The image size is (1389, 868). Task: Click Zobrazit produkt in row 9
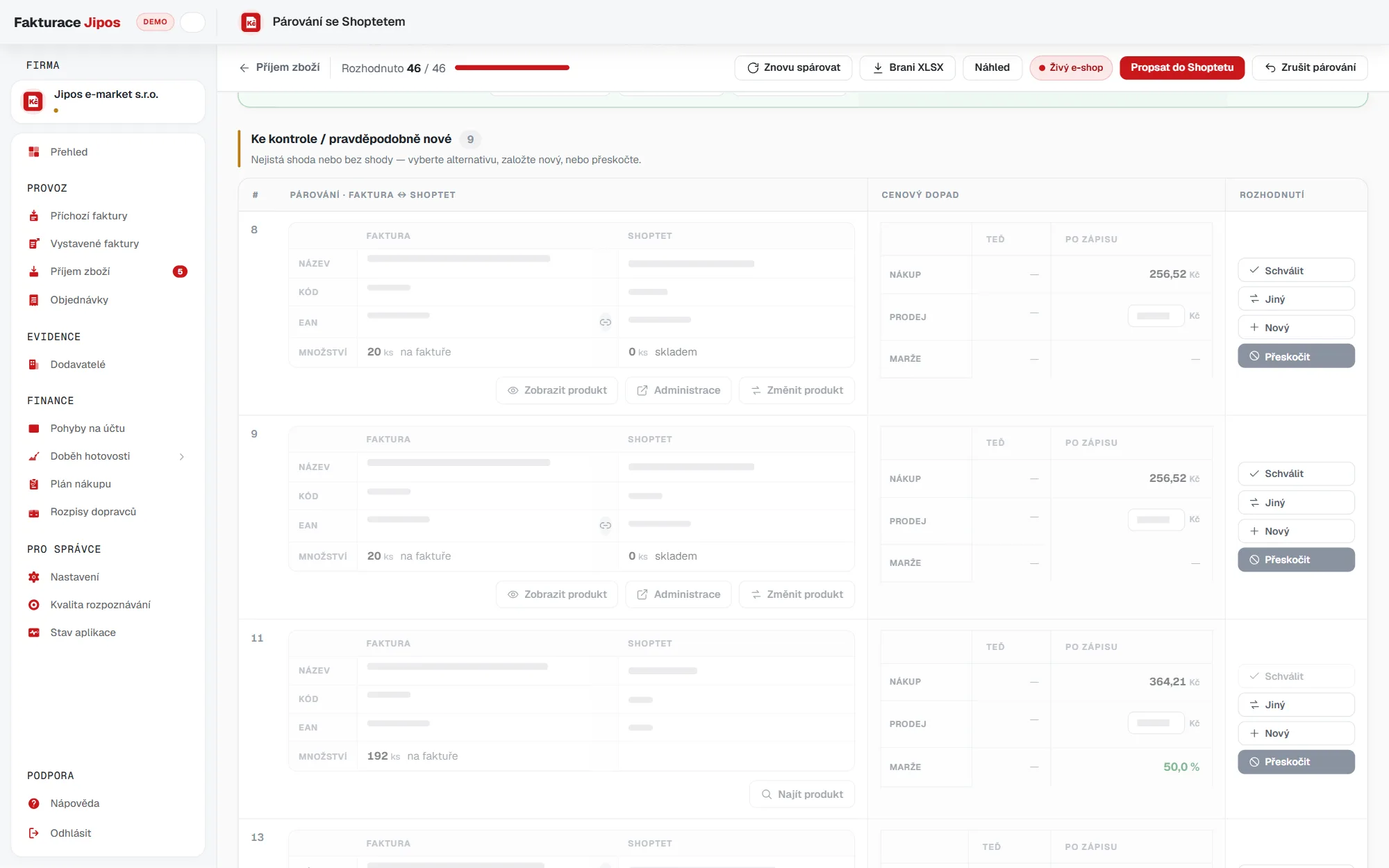click(557, 594)
